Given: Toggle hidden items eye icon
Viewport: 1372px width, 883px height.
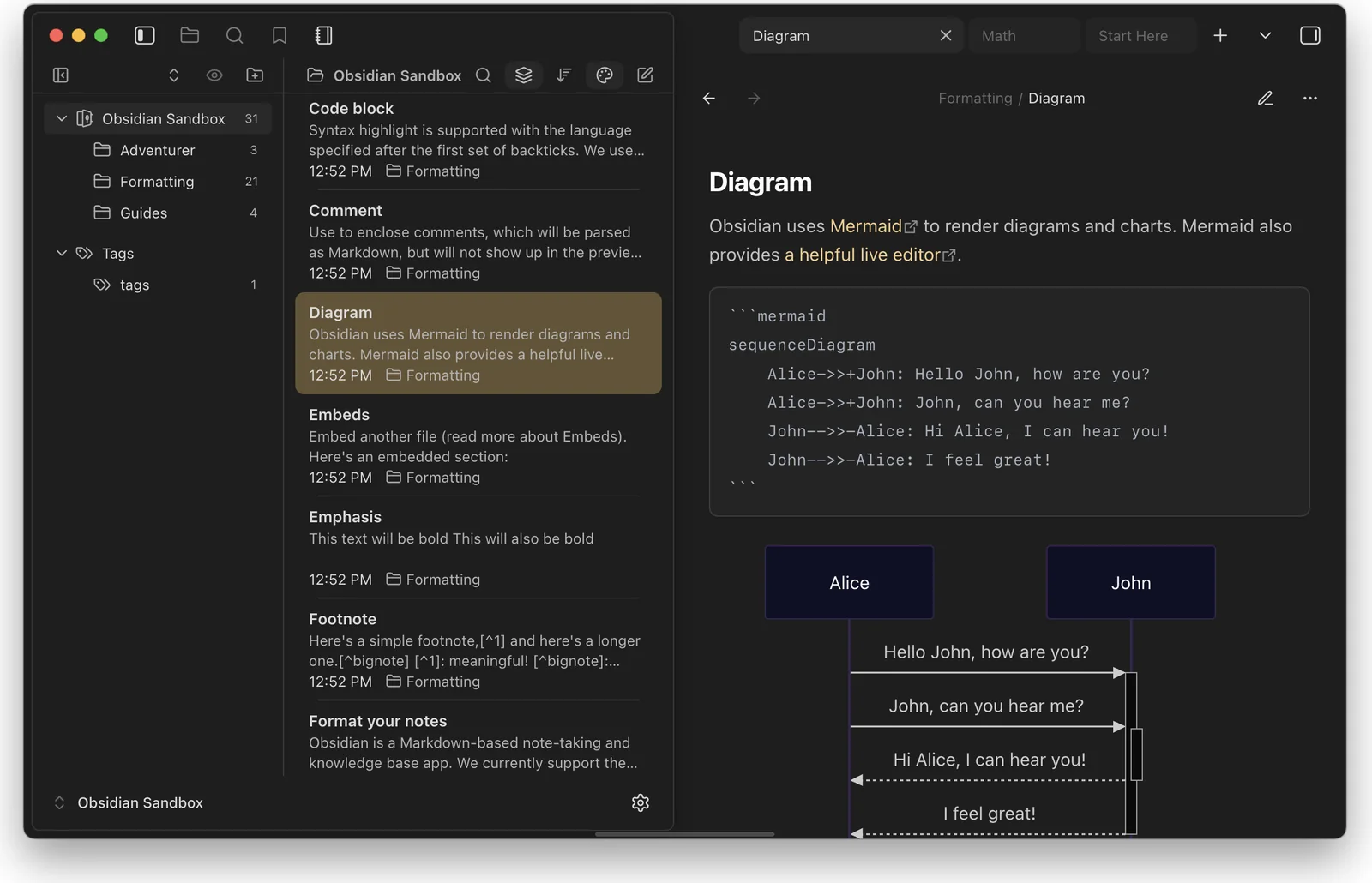Looking at the screenshot, I should [x=214, y=75].
